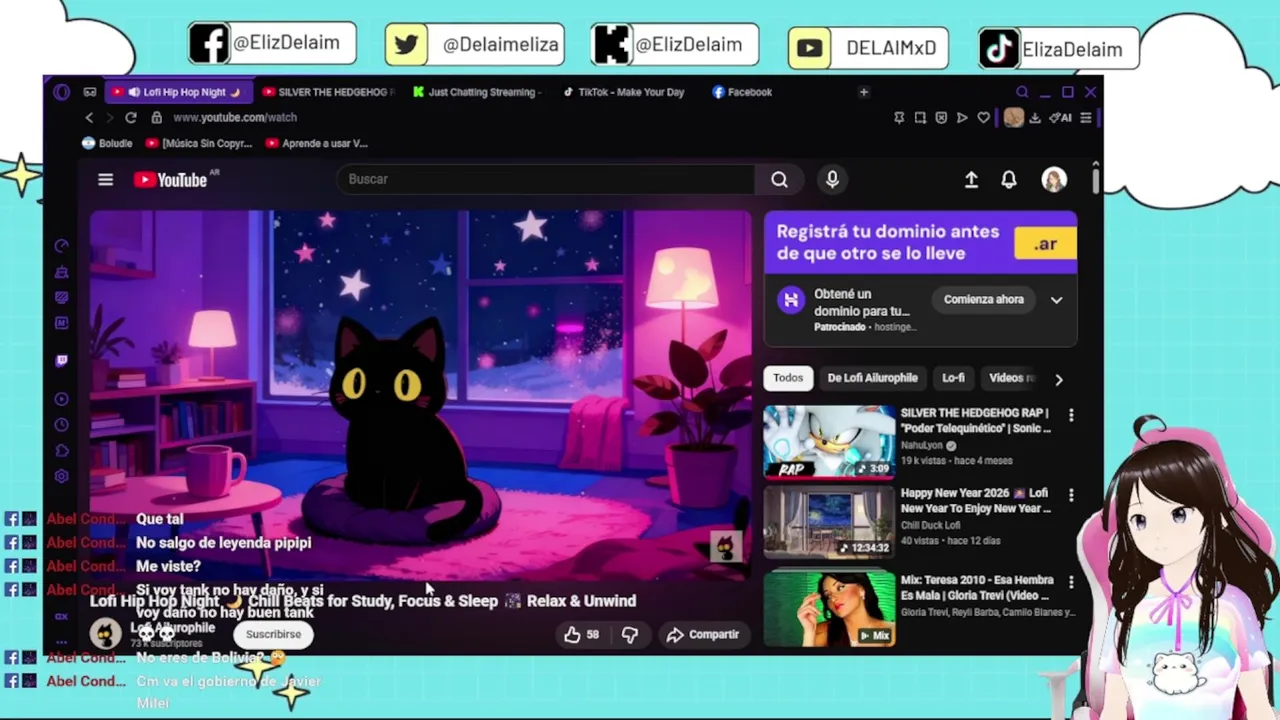This screenshot has height=720, width=1280.
Task: Open the Aprende a usar V... bookmark
Action: click(317, 143)
